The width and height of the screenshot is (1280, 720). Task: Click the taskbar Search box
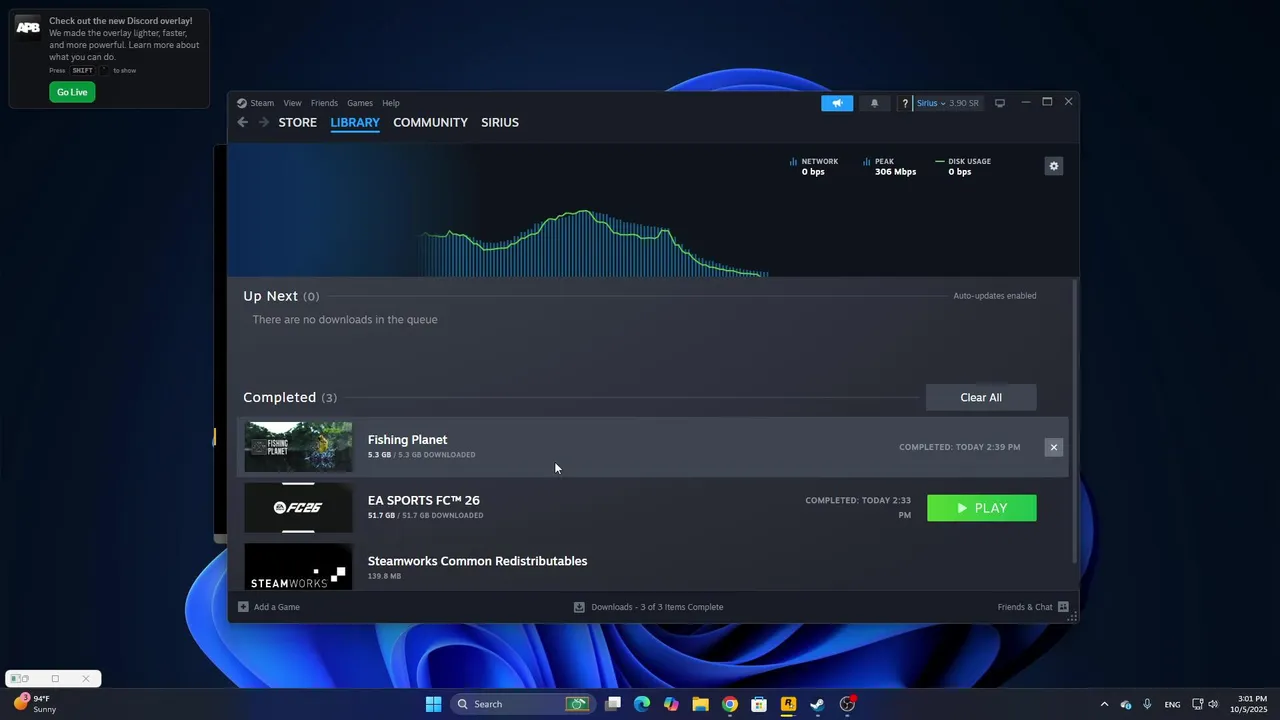click(x=523, y=704)
